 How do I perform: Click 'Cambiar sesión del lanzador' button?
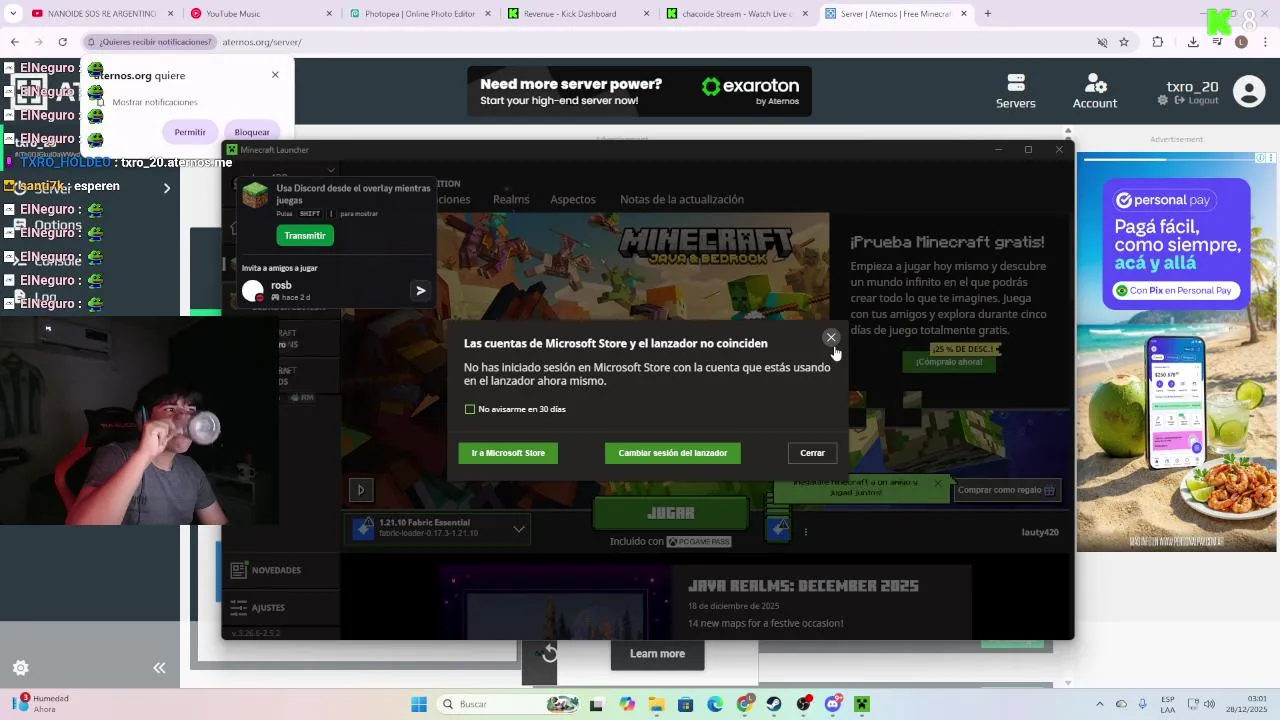[x=673, y=453]
